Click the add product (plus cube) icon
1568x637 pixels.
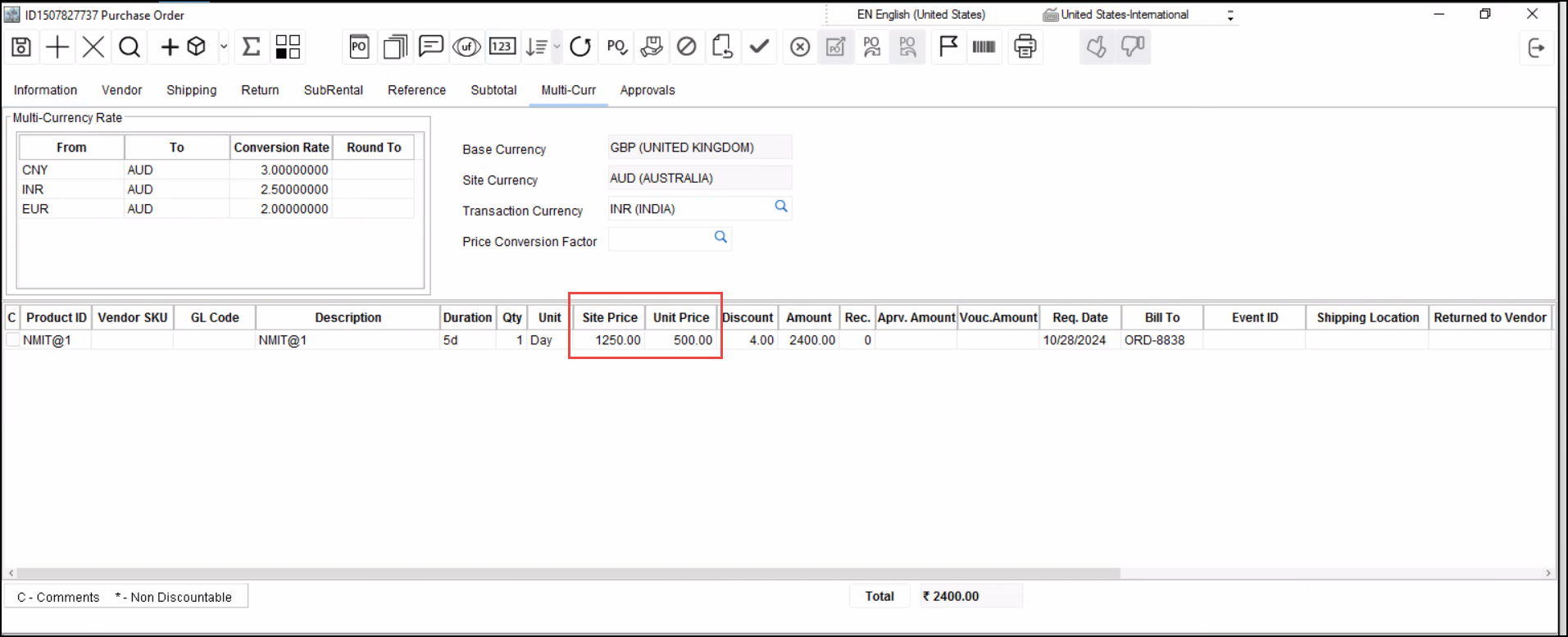184,48
